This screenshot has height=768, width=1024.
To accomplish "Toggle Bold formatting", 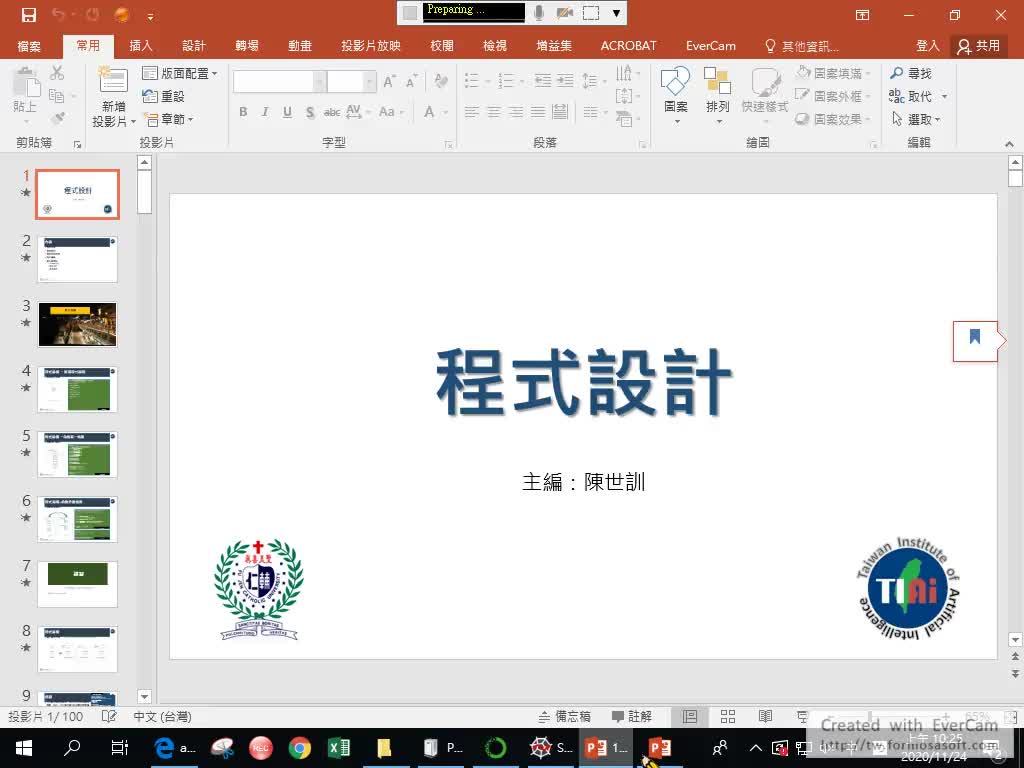I will pyautogui.click(x=243, y=112).
